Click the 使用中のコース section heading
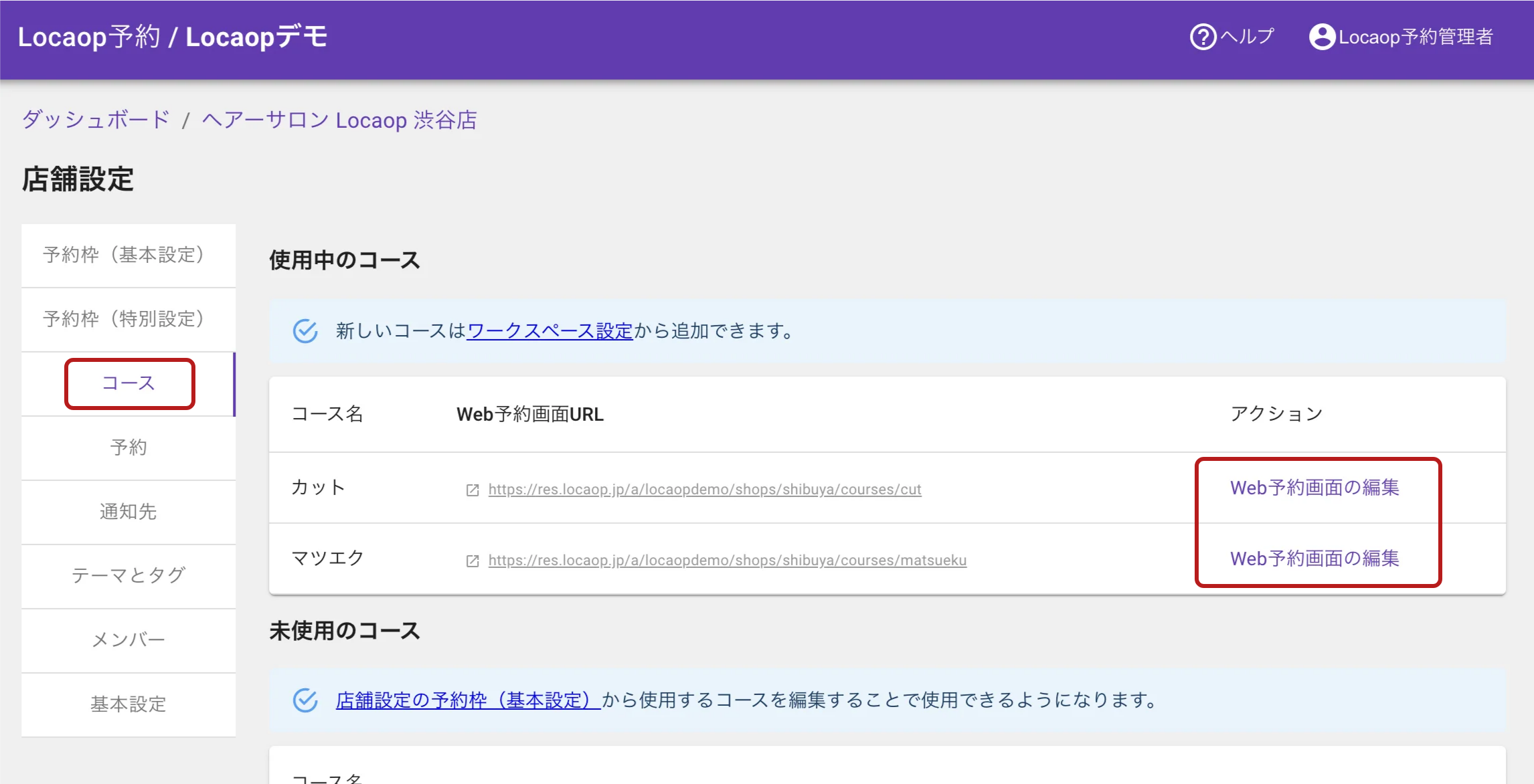This screenshot has height=784, width=1534. [x=345, y=260]
